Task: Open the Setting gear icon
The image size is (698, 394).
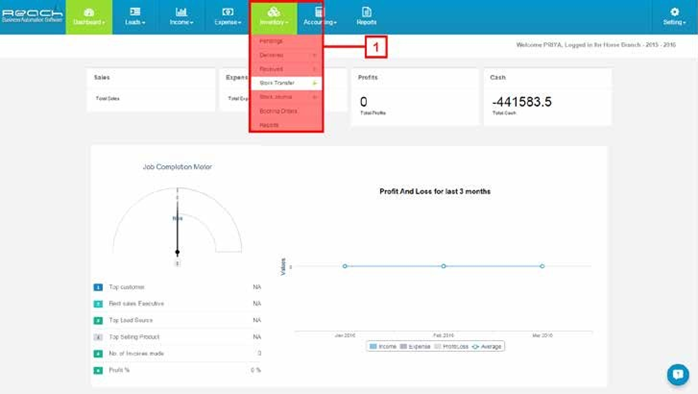Action: (674, 12)
